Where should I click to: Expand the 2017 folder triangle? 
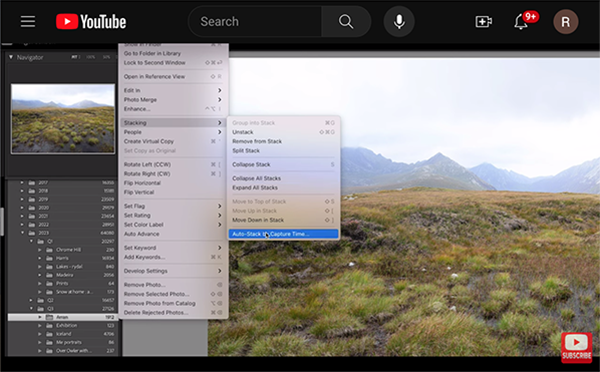pyautogui.click(x=22, y=183)
